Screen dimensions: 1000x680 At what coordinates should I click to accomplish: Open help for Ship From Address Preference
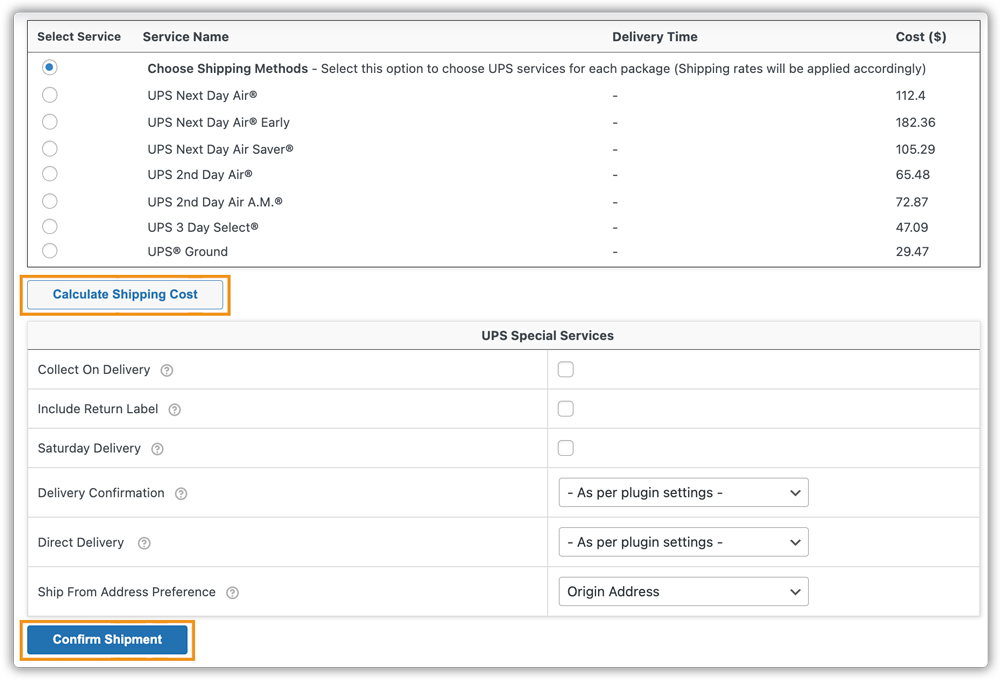(232, 593)
